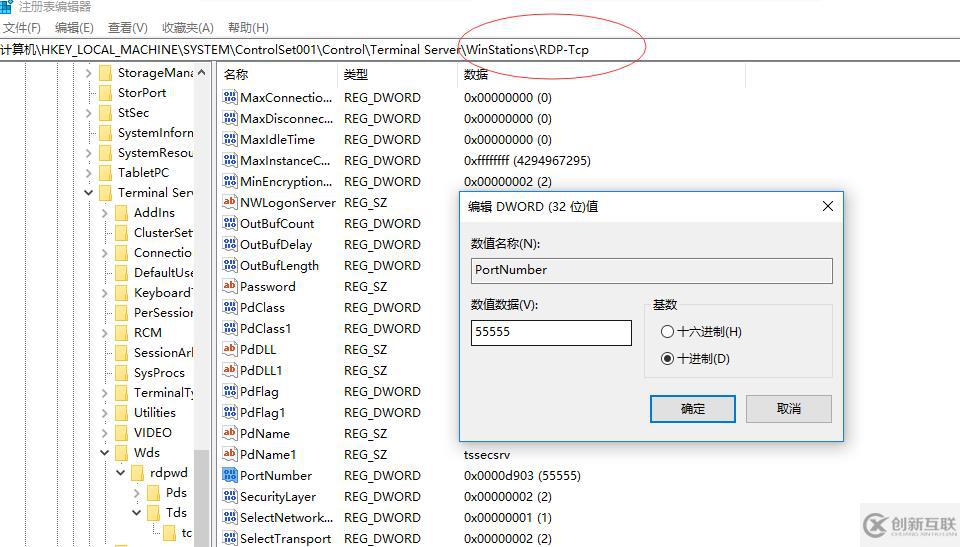Confirm the dialog with 确定 button
The image size is (960, 547).
click(x=692, y=409)
